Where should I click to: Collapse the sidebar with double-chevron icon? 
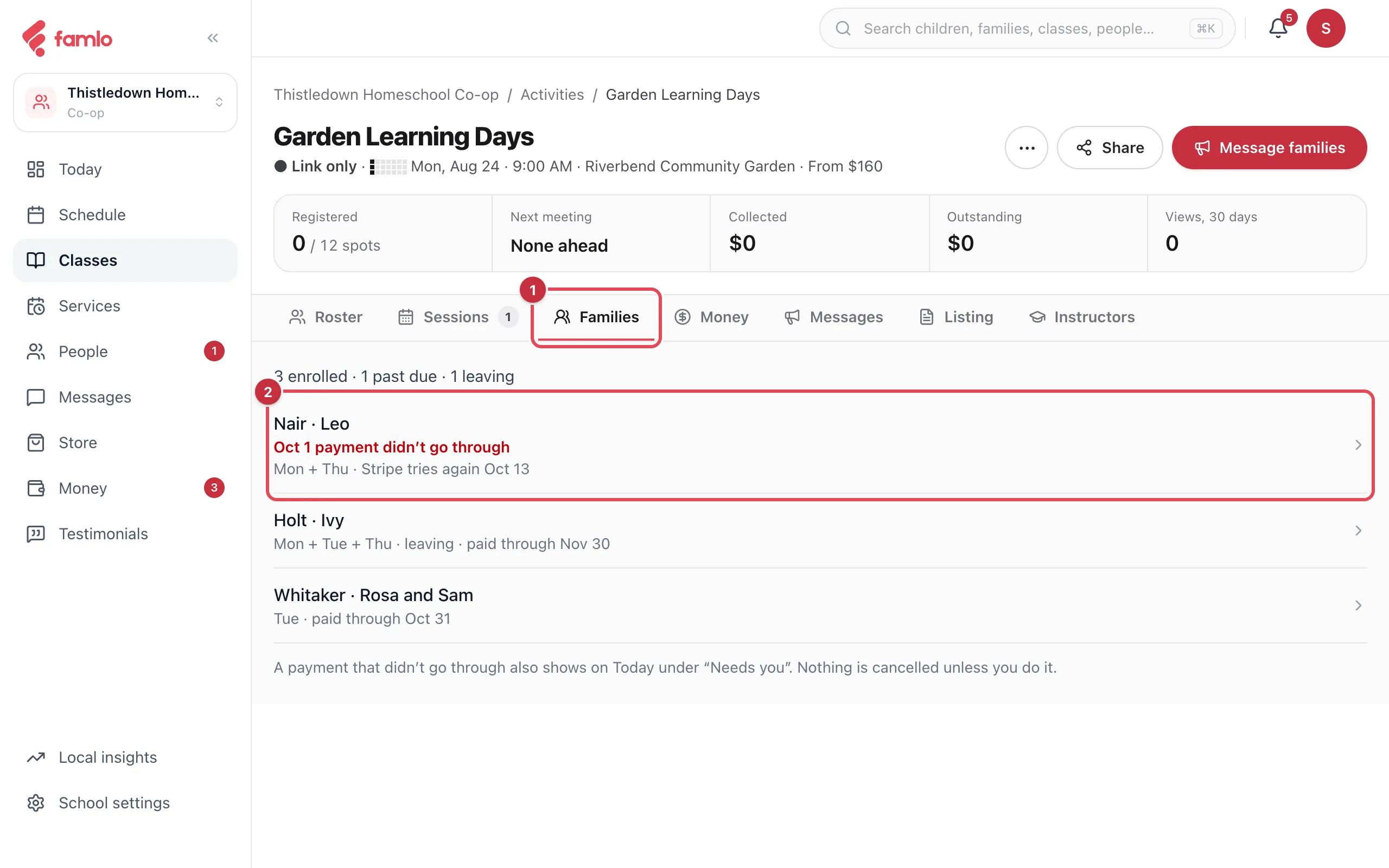[213, 38]
